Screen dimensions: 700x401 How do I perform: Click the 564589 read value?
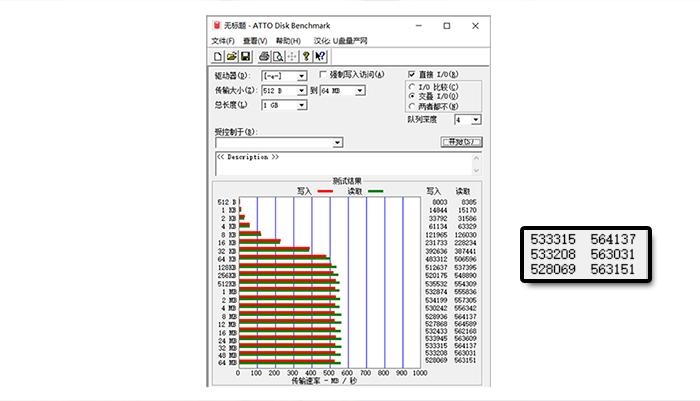tap(465, 324)
